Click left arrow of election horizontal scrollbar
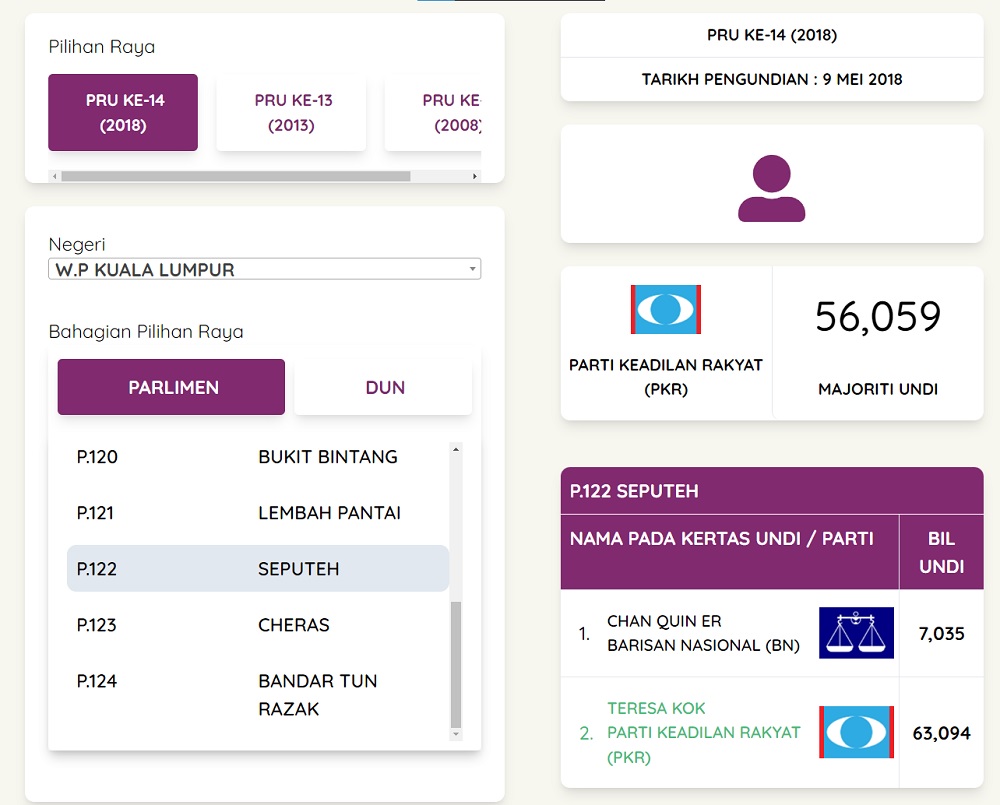1000x805 pixels. (x=55, y=176)
